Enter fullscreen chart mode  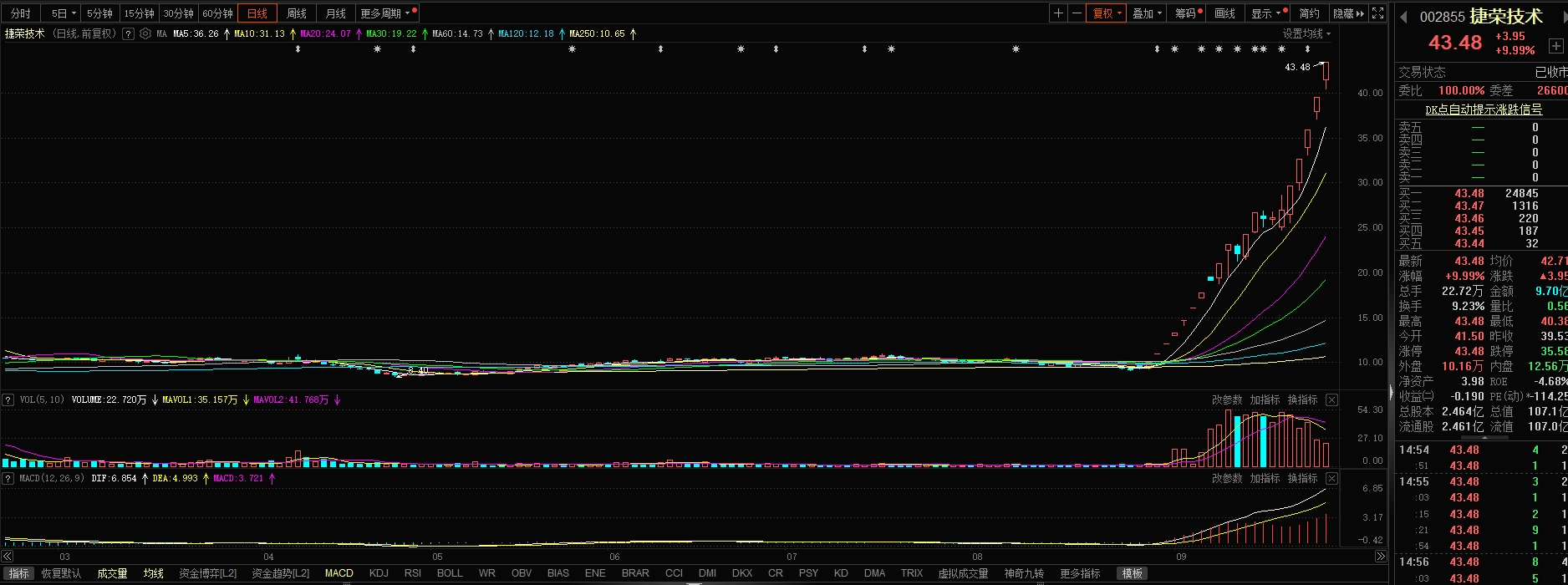[1379, 13]
